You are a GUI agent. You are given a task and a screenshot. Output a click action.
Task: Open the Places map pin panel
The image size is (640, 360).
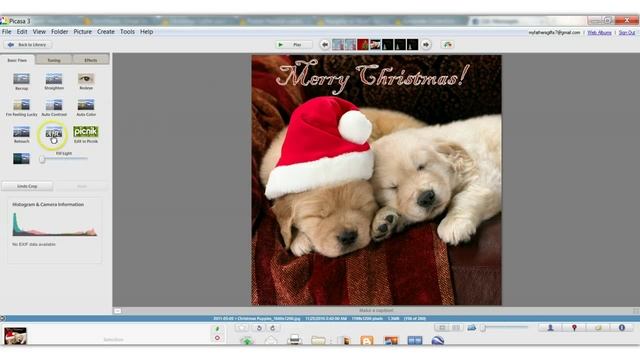[574, 328]
